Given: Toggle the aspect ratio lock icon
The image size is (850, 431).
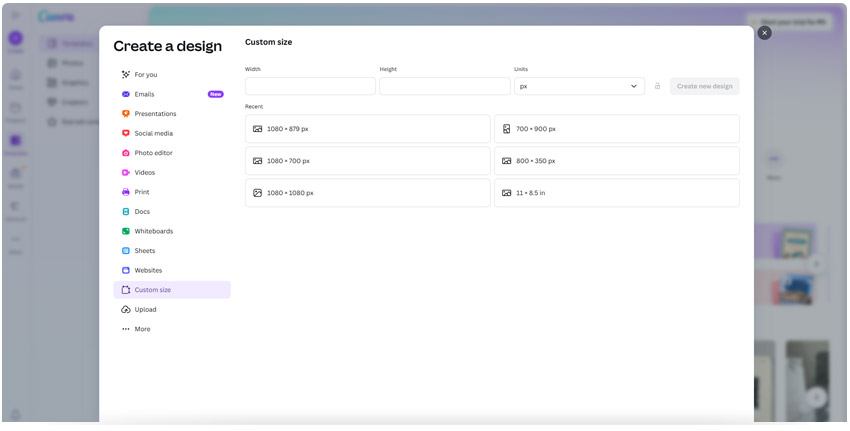Looking at the screenshot, I should 657,86.
